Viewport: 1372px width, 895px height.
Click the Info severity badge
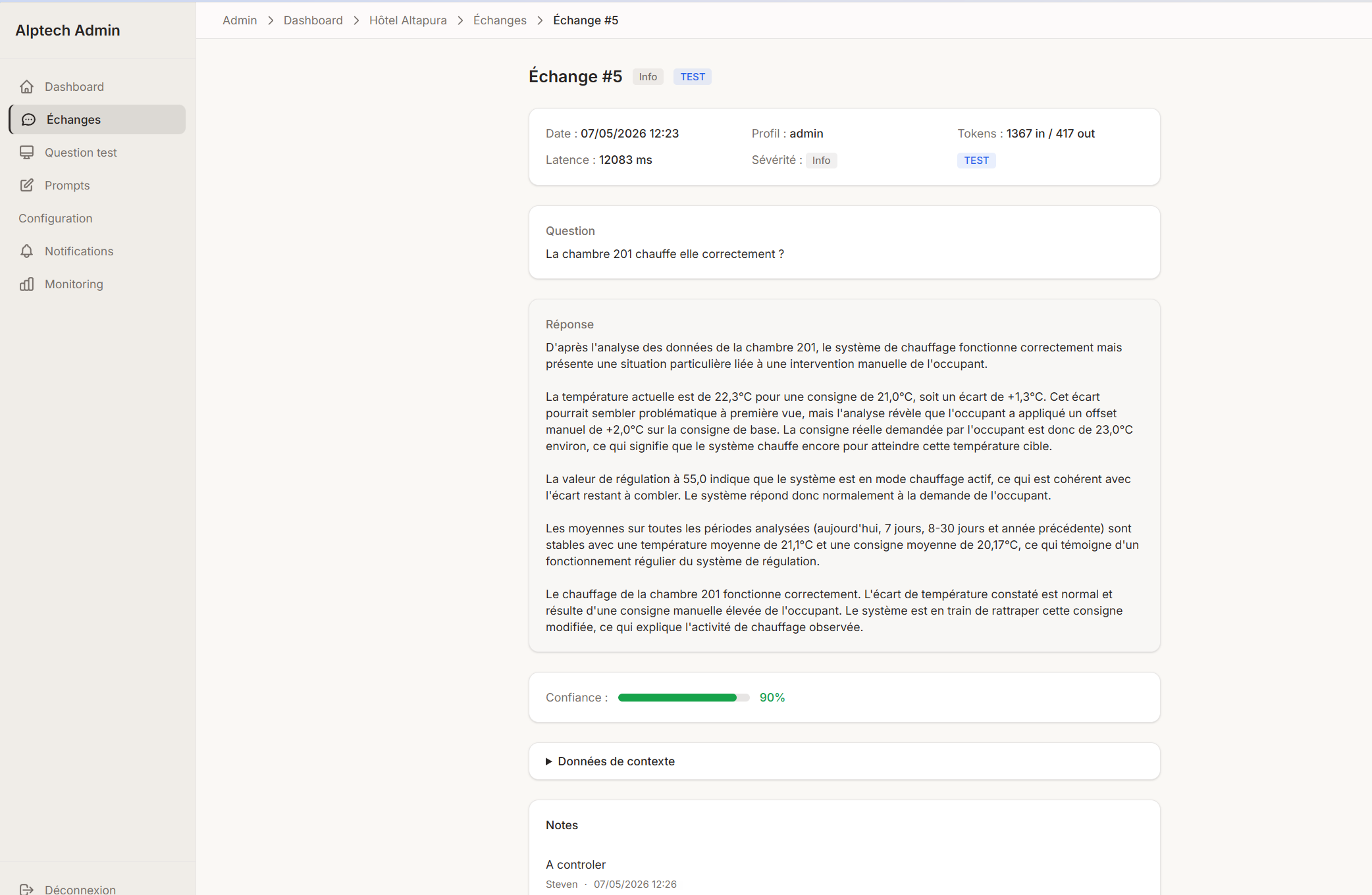[821, 161]
